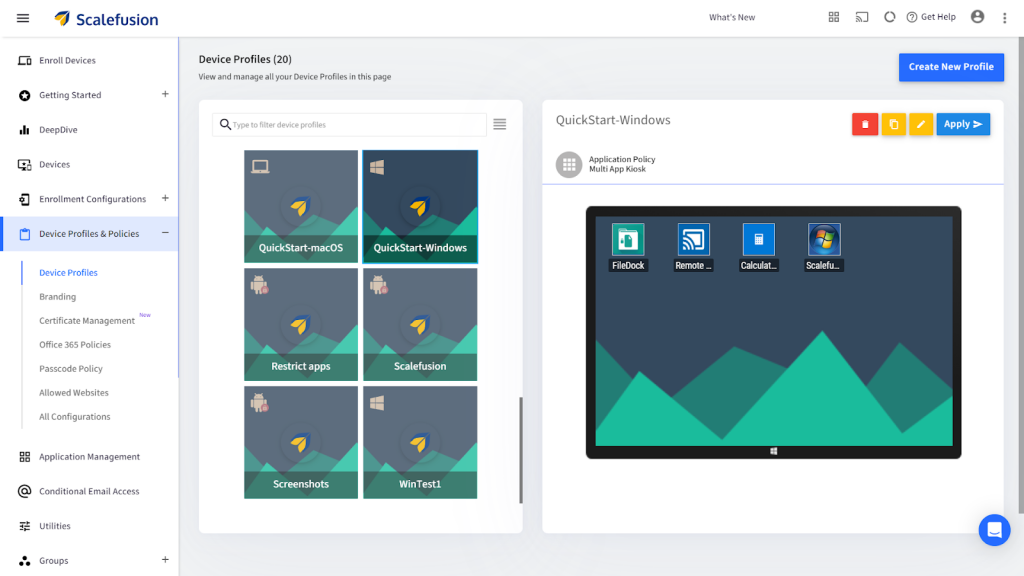Screen dimensions: 1024x576
Task: Open Groups in sidebar
Action: 54,561
